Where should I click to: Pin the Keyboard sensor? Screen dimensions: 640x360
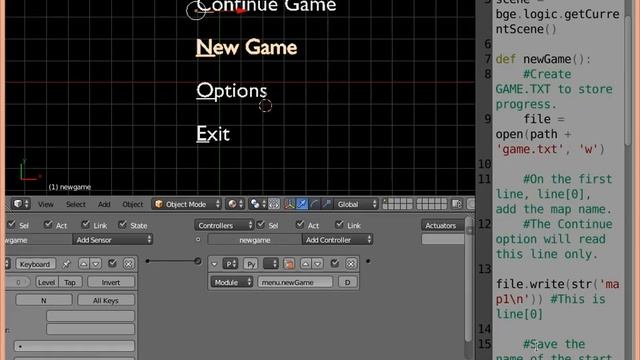pyautogui.click(x=66, y=264)
